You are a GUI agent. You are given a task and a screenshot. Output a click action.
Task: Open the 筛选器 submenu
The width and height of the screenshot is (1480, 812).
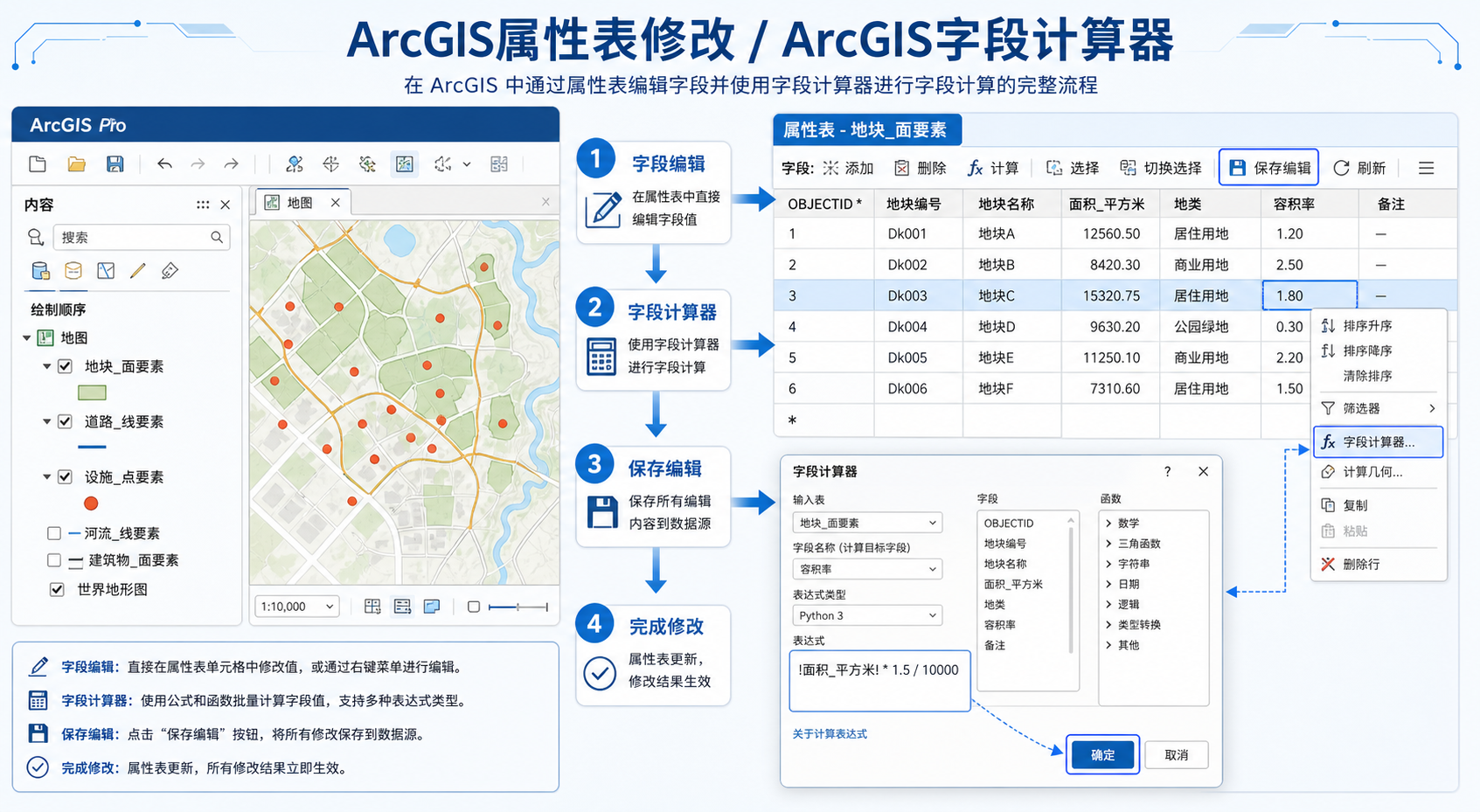[x=1379, y=408]
